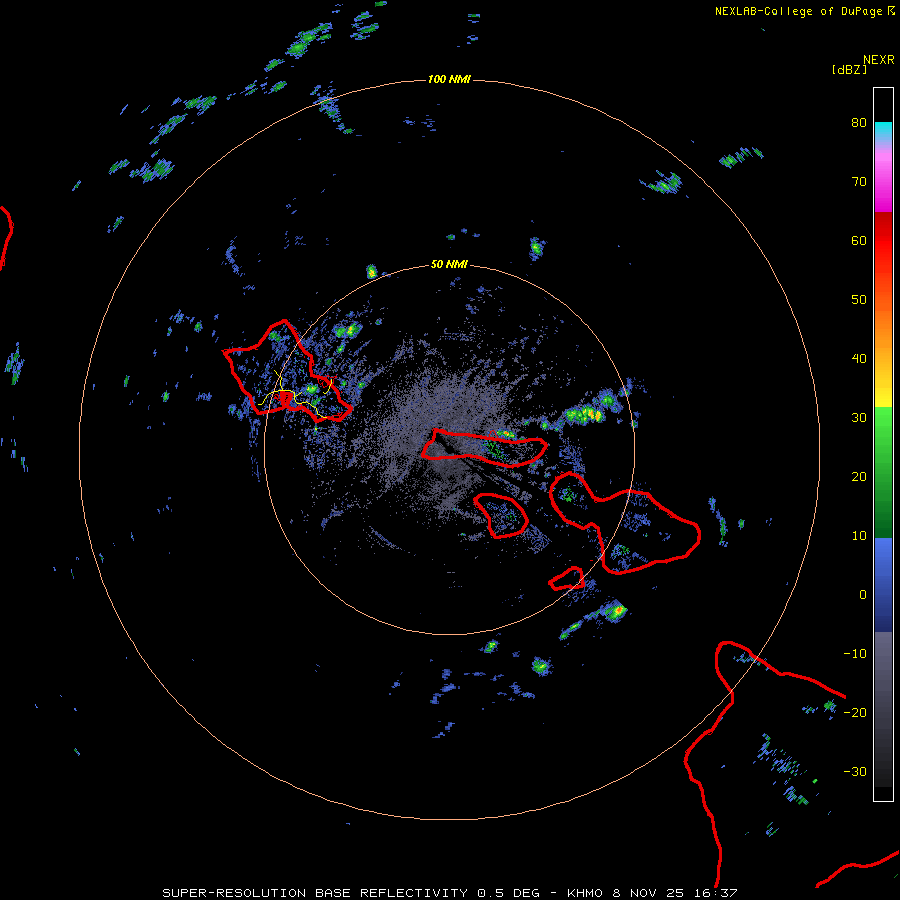Click the blue band of the color scale
Image resolution: width=900 pixels, height=900 pixels.
[x=883, y=585]
